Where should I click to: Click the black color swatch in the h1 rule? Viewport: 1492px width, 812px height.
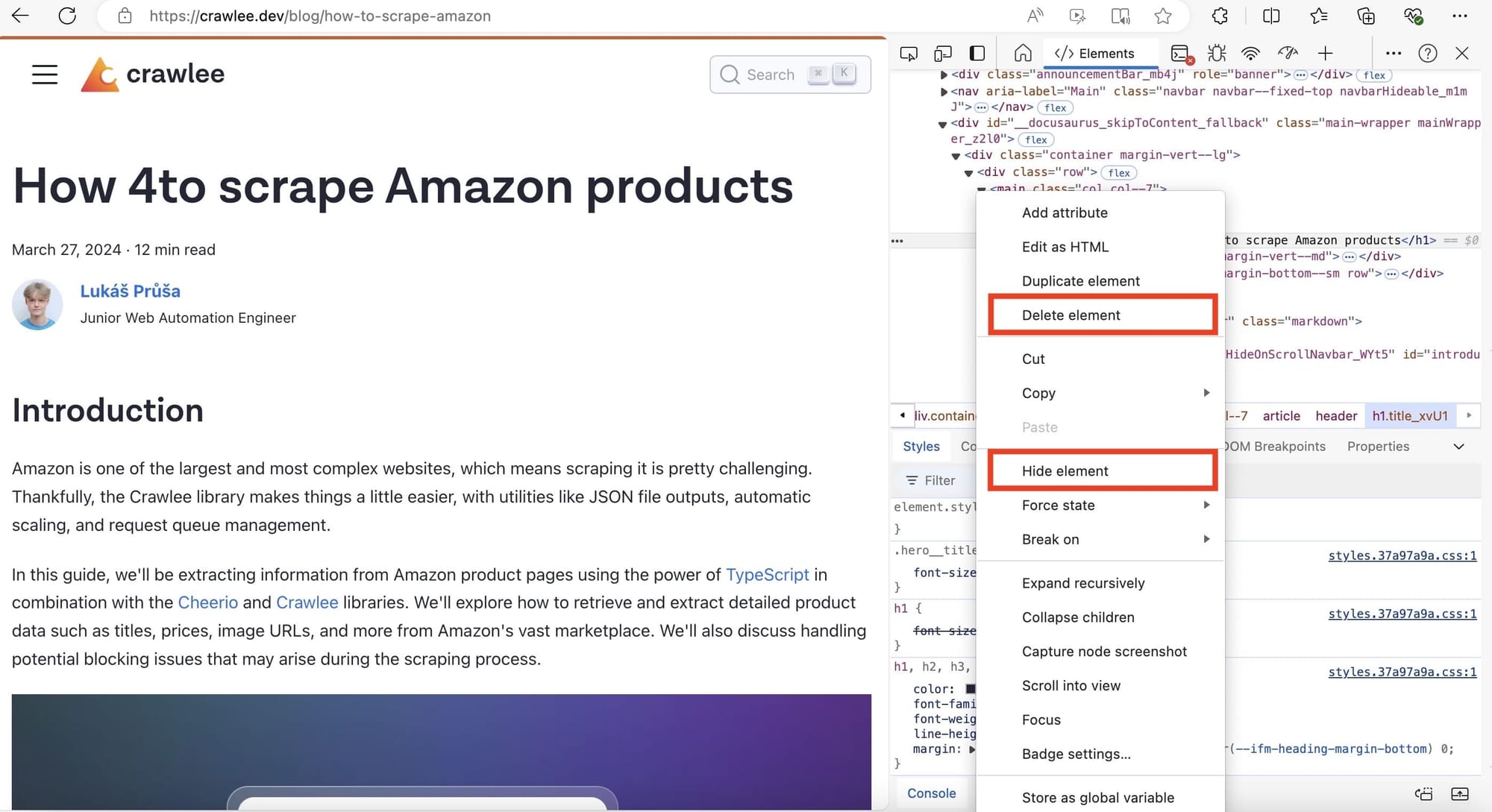(971, 688)
